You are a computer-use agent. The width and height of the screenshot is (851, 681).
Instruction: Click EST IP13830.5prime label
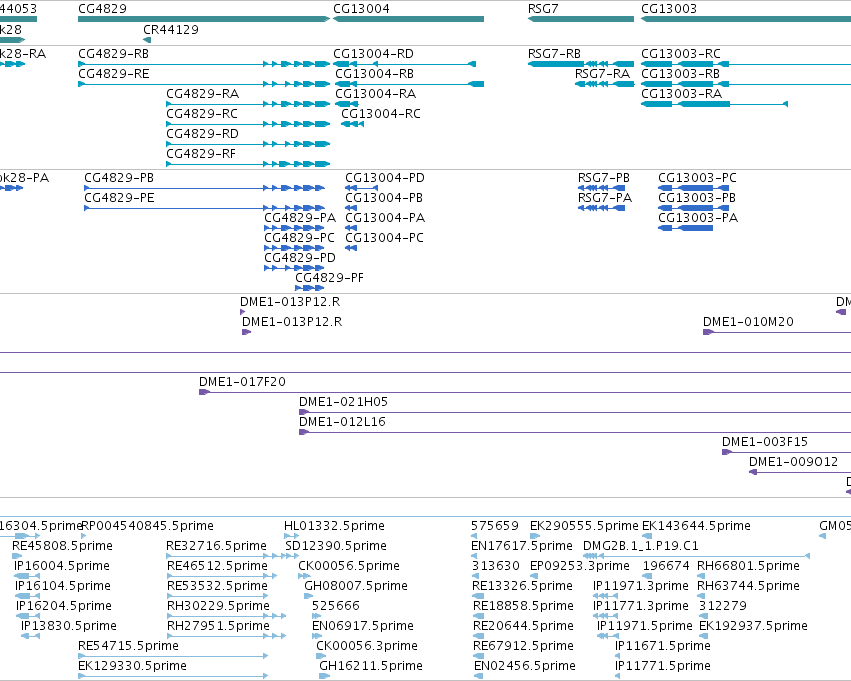(x=69, y=627)
